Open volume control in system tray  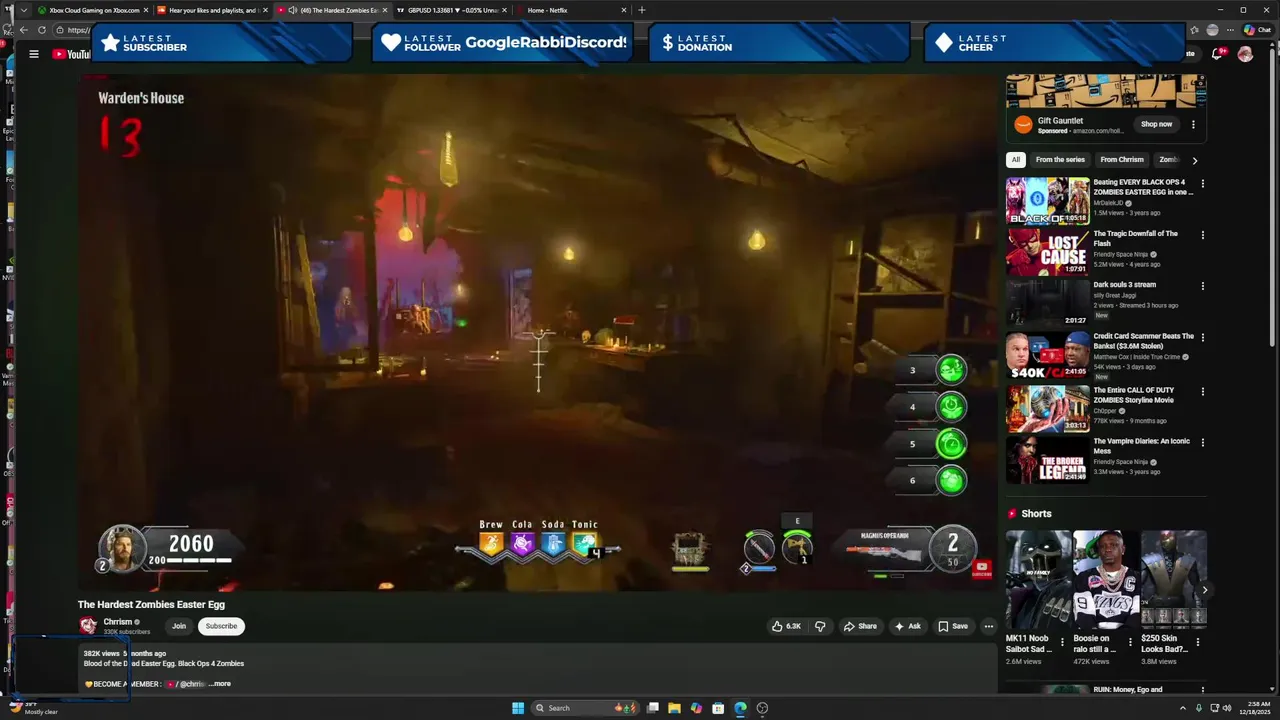click(1227, 708)
